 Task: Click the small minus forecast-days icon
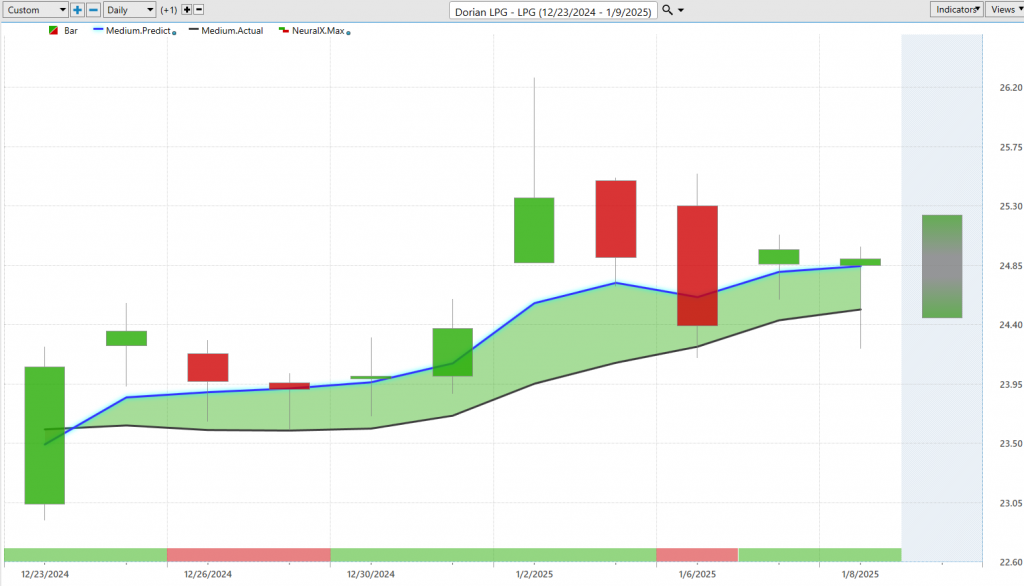[x=199, y=10]
